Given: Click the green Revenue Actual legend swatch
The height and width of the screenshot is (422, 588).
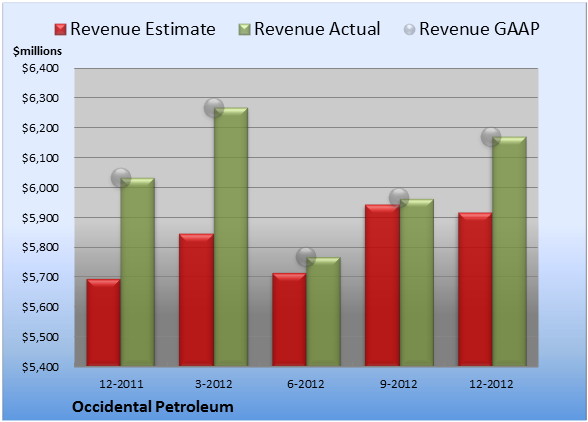Looking at the screenshot, I should pyautogui.click(x=244, y=30).
